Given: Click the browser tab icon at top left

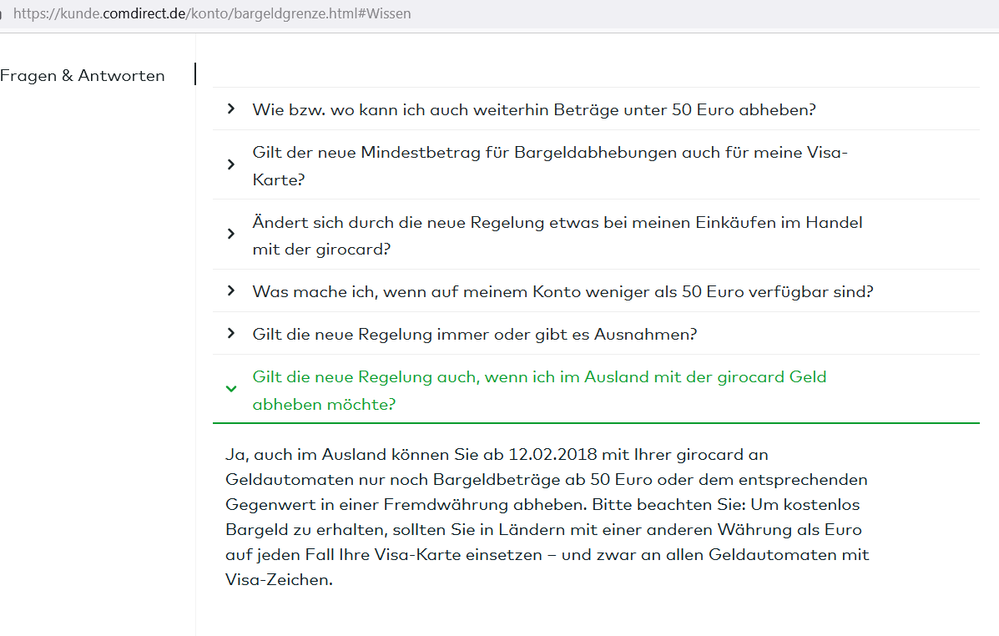Looking at the screenshot, I should (x=5, y=13).
